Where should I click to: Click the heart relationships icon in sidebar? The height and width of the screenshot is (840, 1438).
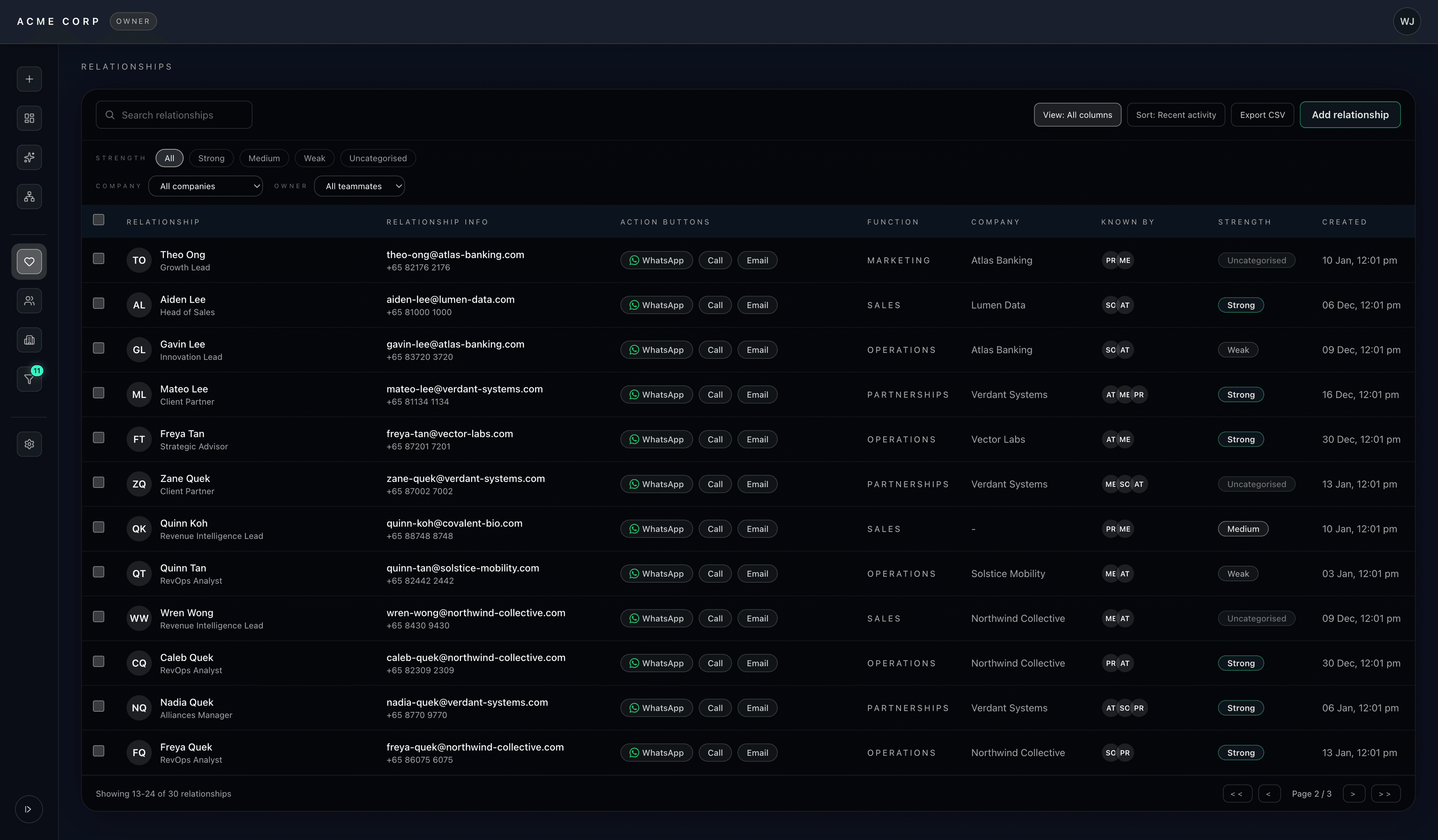pyautogui.click(x=29, y=261)
